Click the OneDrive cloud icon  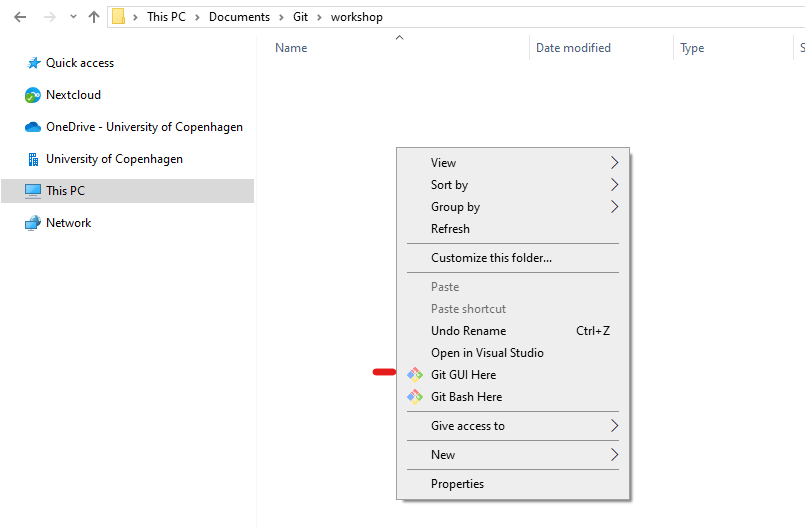(x=33, y=127)
